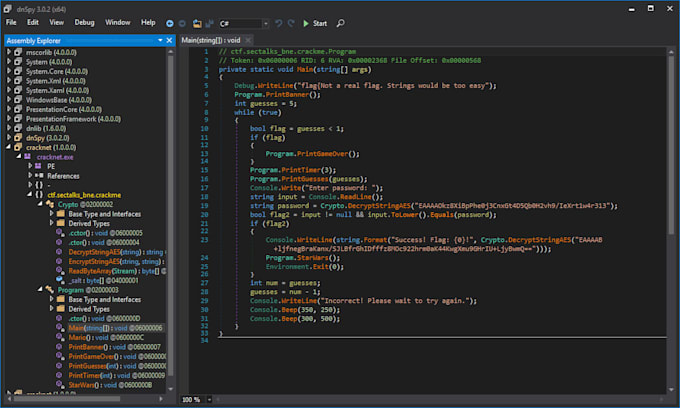Click the Main(string[]) method icon in tree
Screen dimensions: 680x408
pos(60,328)
